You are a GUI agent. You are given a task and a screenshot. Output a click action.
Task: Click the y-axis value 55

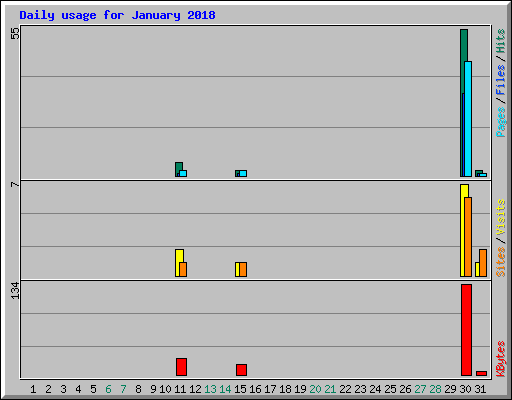tap(15, 33)
